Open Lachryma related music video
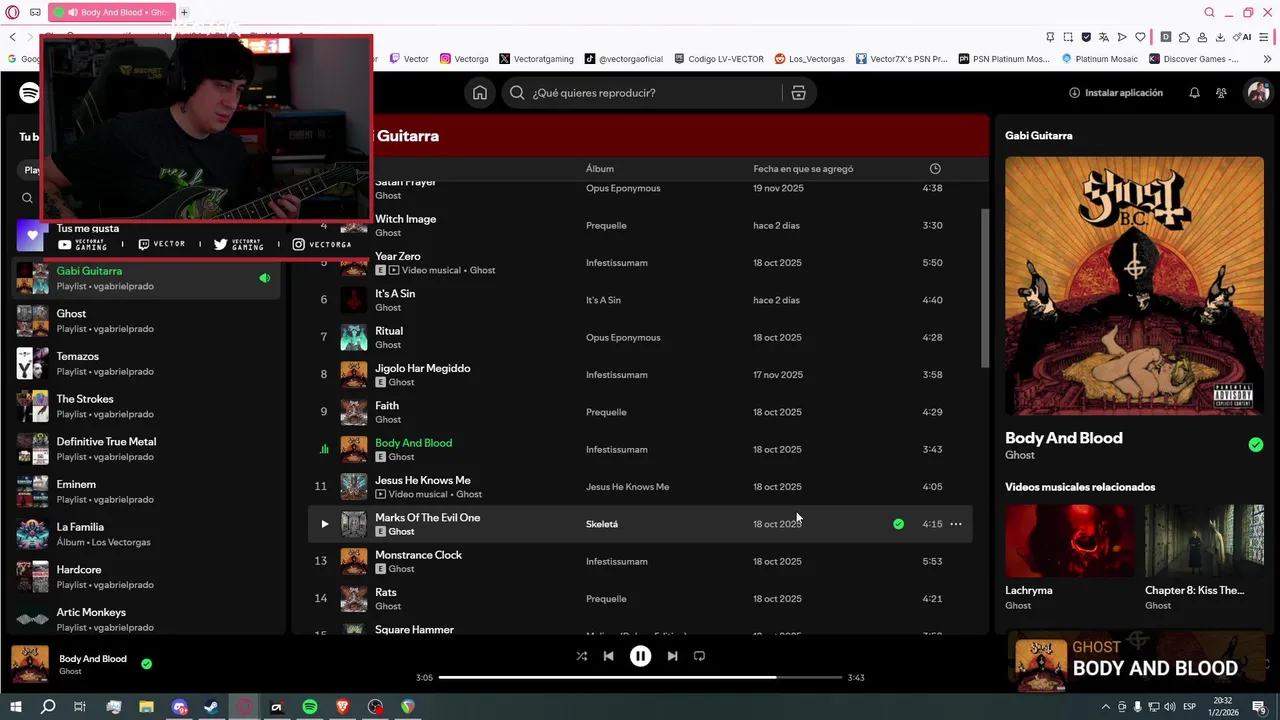This screenshot has height=720, width=1280. (x=1069, y=557)
